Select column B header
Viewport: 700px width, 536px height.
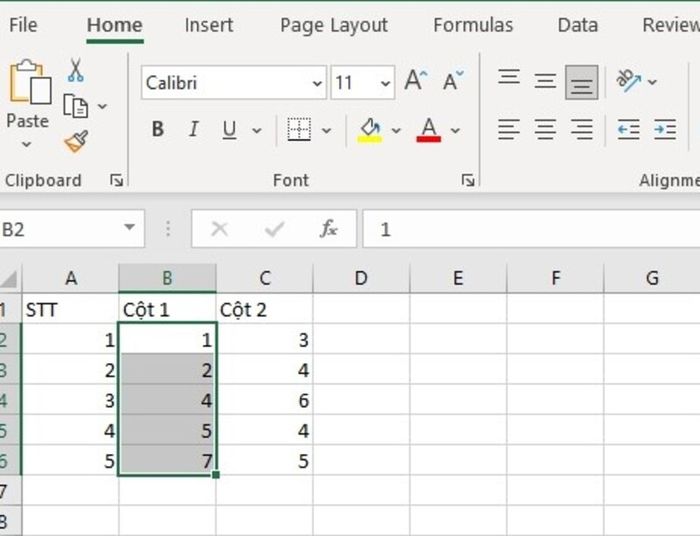click(x=167, y=278)
